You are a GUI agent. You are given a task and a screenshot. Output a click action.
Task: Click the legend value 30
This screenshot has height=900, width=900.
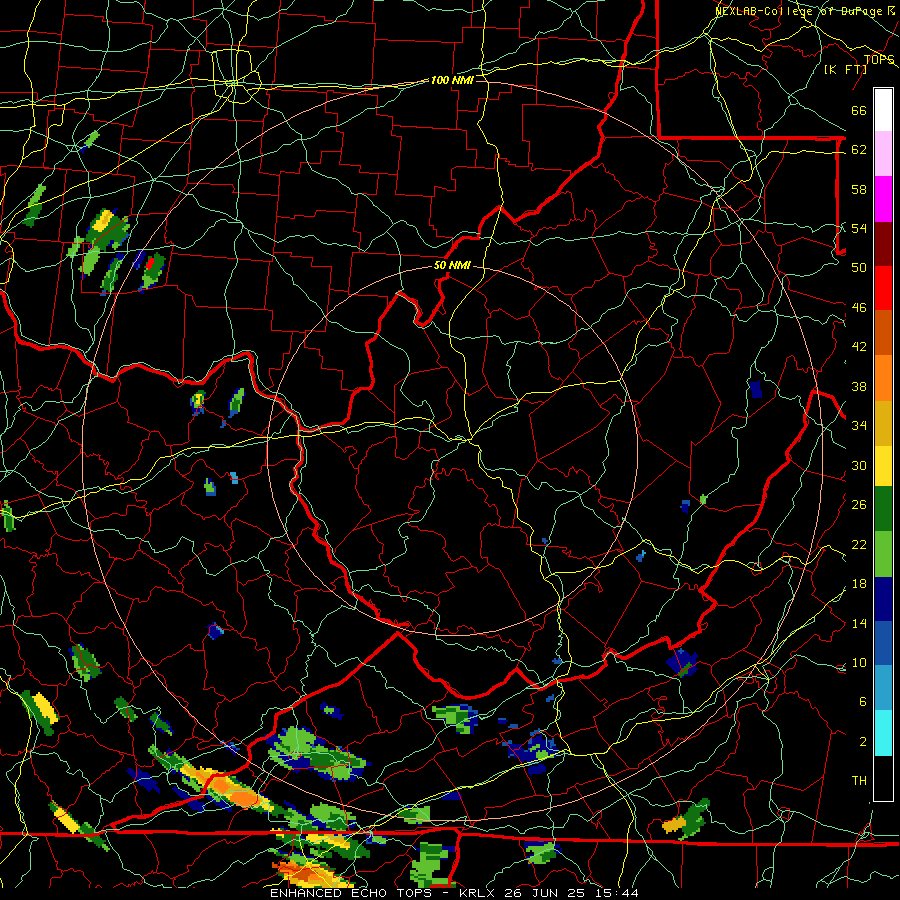point(859,465)
